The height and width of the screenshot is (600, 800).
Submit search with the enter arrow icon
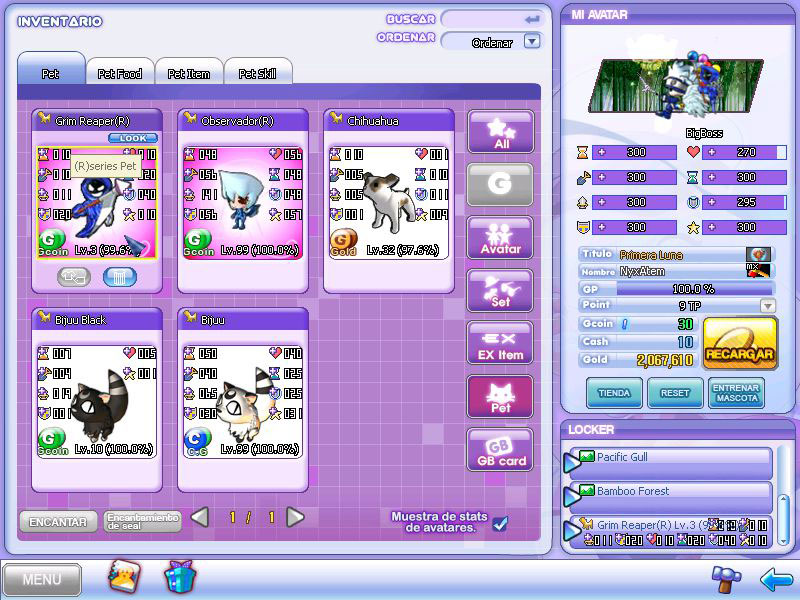pos(532,19)
